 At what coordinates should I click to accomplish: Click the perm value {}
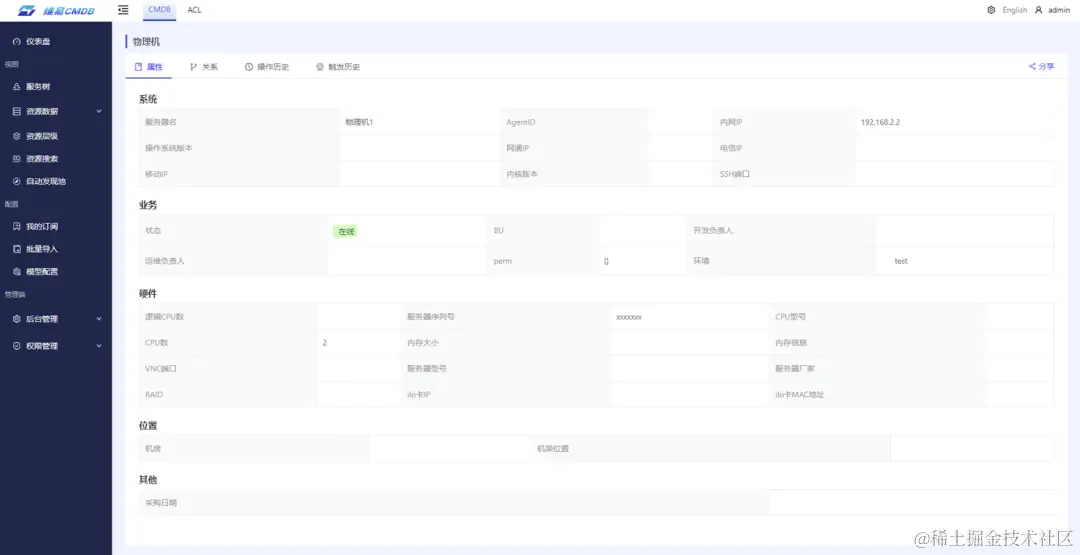[x=606, y=261]
